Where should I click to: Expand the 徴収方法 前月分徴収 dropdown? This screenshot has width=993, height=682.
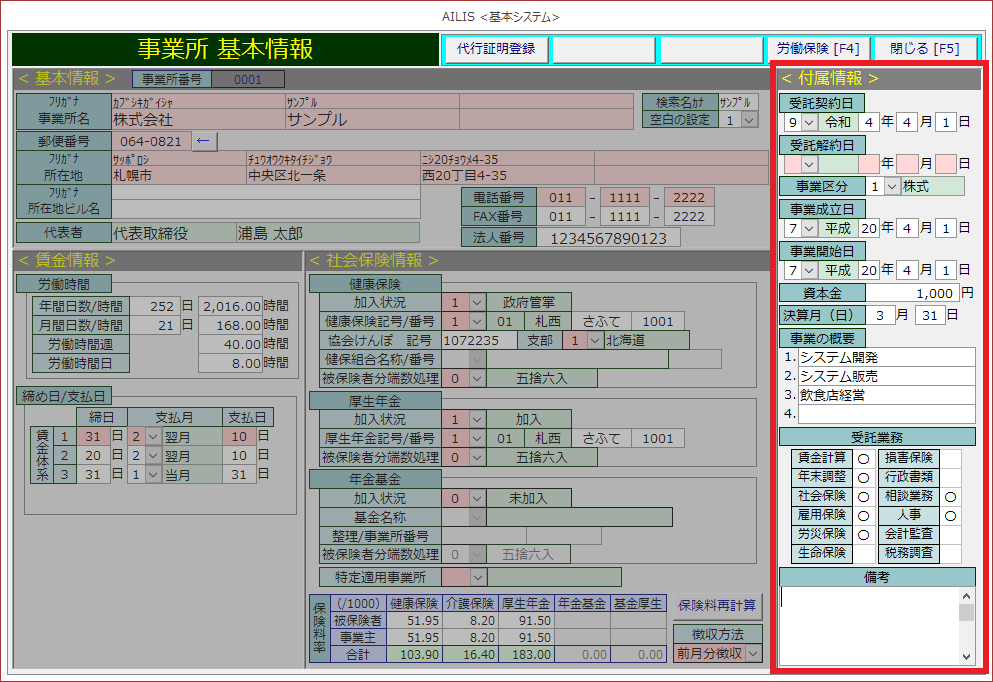point(751,653)
